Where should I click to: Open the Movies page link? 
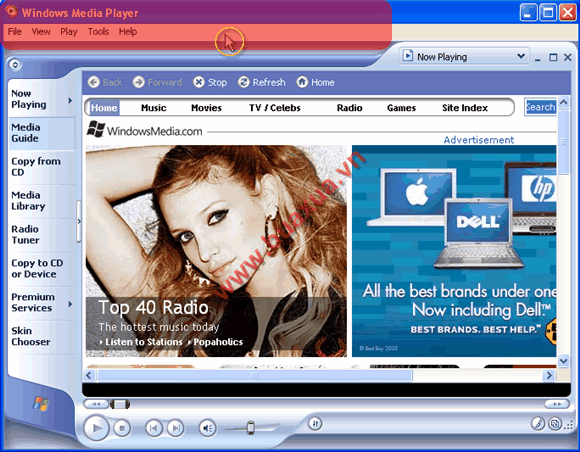pyautogui.click(x=206, y=108)
